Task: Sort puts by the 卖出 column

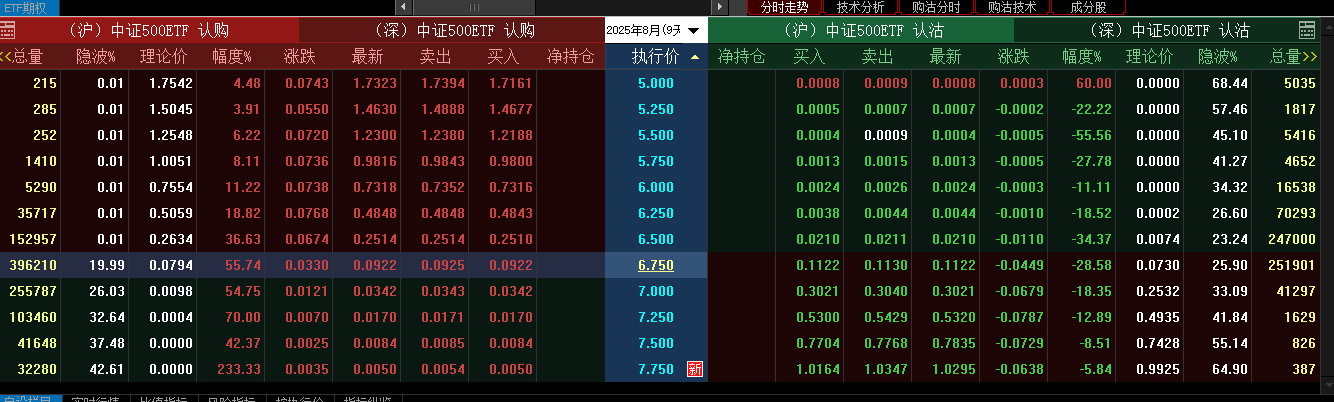Action: pos(877,57)
